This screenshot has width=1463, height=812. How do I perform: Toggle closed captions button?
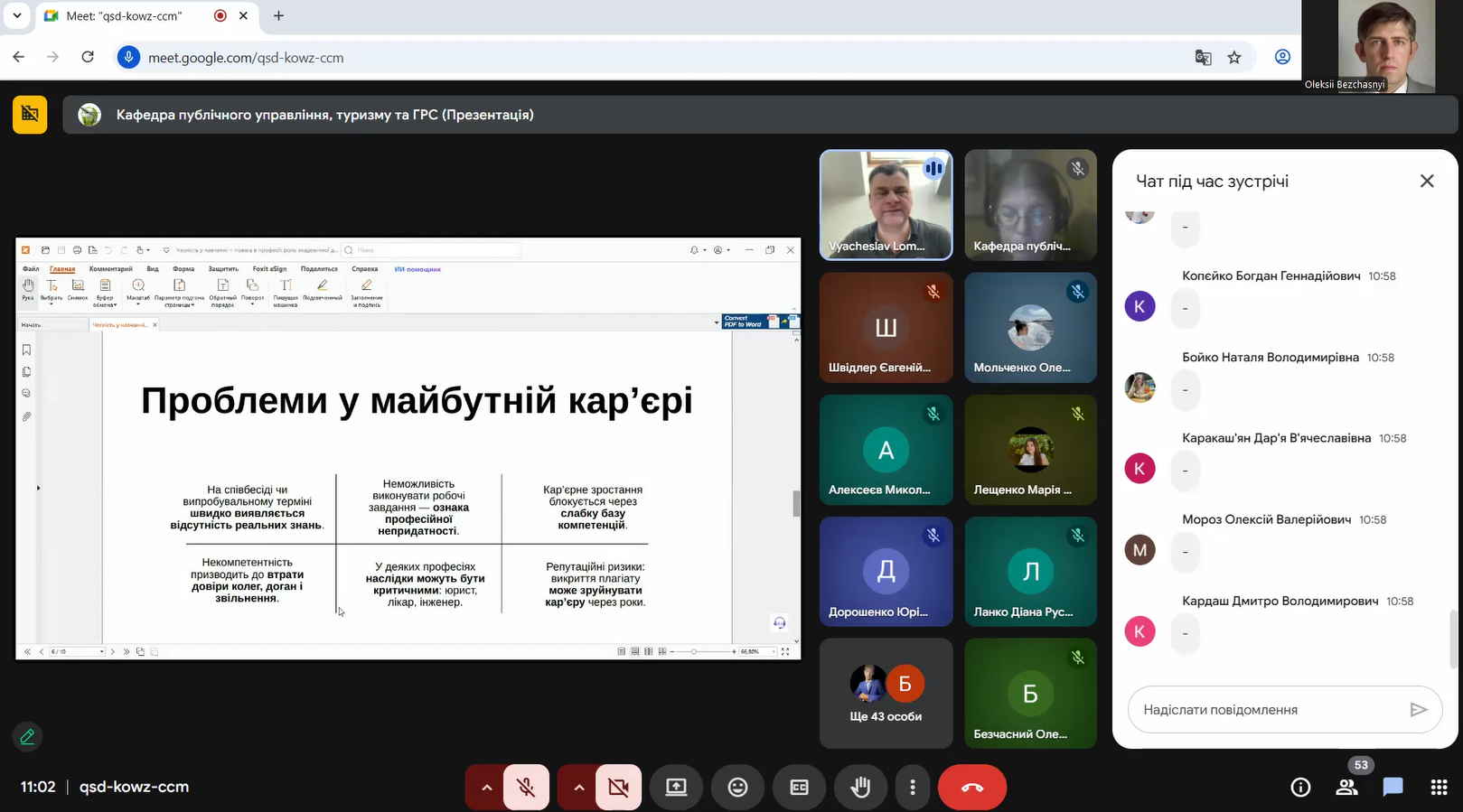point(799,788)
